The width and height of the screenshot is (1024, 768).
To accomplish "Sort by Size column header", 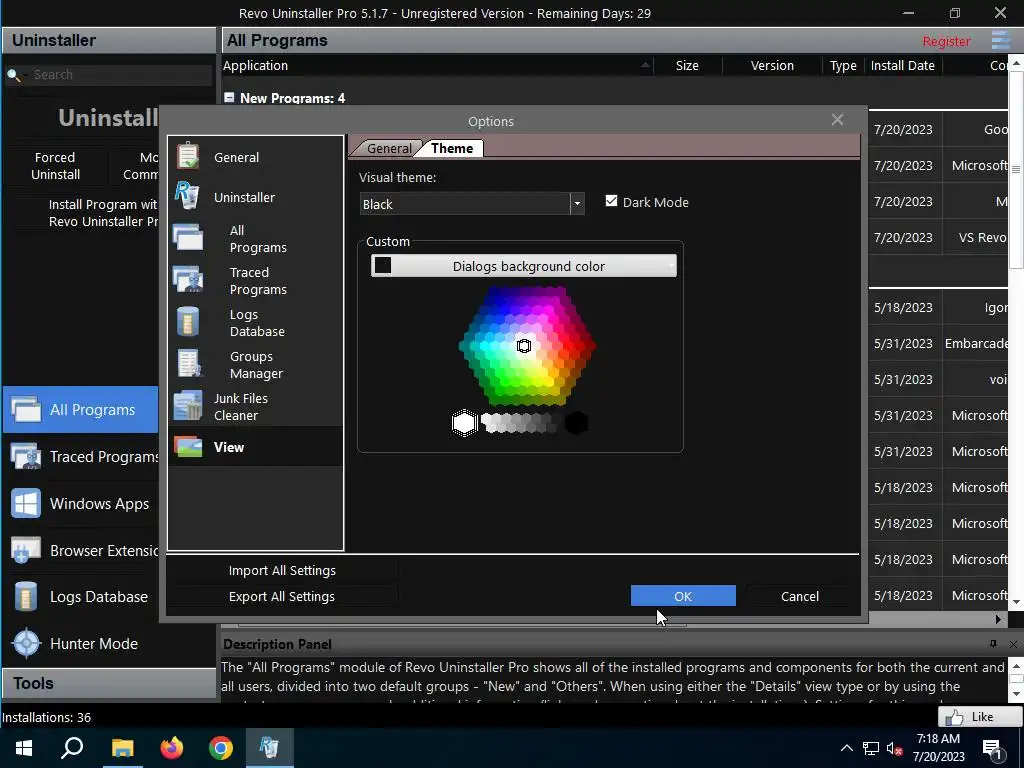I will (x=687, y=65).
